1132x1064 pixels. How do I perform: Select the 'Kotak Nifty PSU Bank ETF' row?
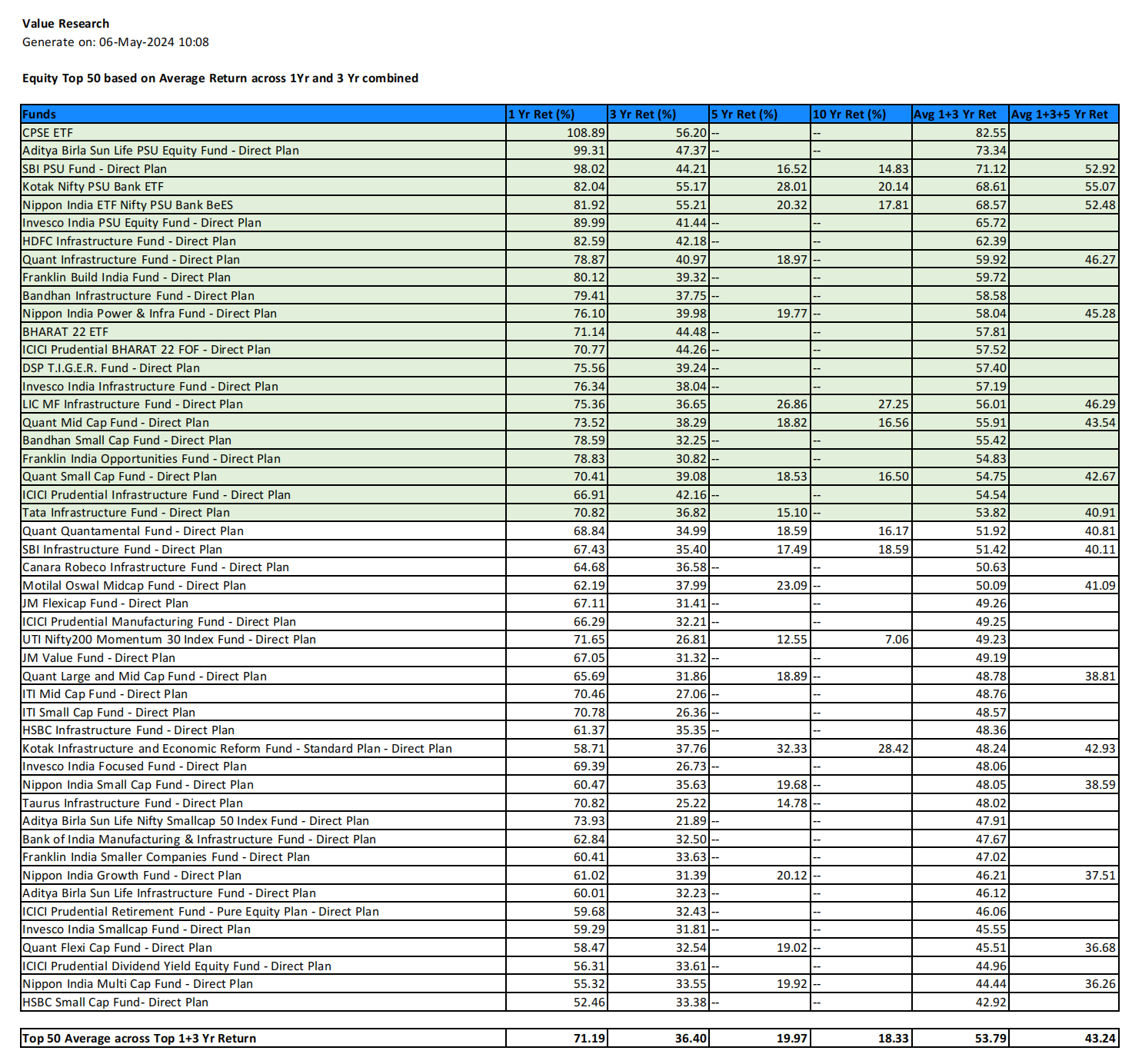click(x=570, y=187)
